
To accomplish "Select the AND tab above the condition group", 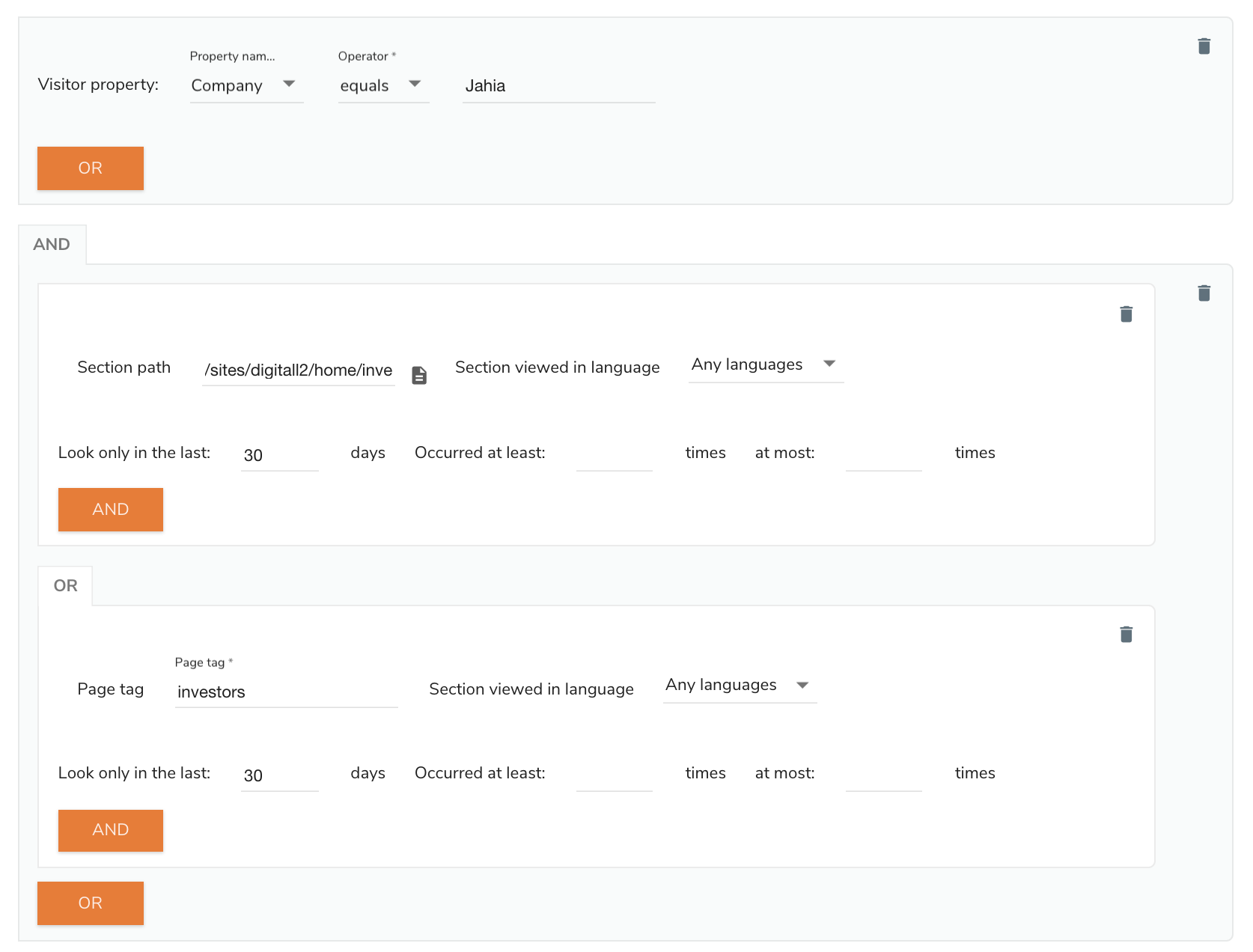I will [52, 244].
